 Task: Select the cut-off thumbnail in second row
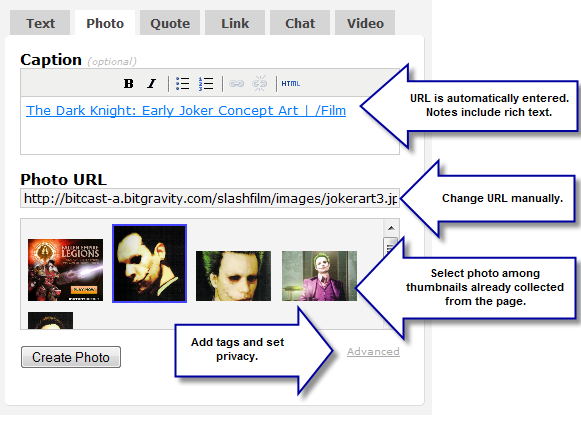[x=50, y=320]
